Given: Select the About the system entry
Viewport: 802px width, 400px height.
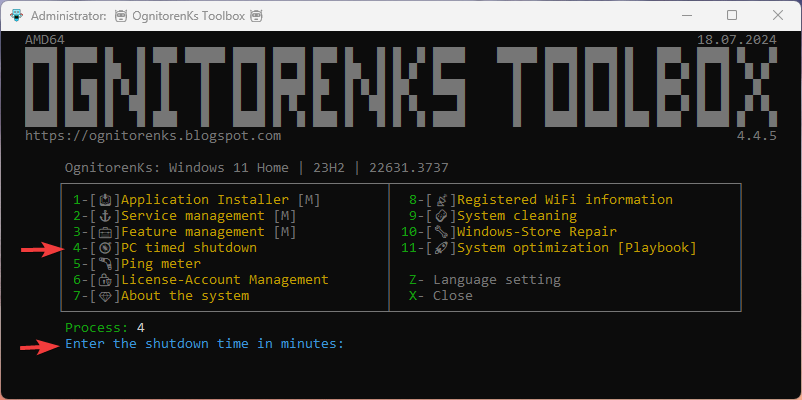Looking at the screenshot, I should pos(161,296).
